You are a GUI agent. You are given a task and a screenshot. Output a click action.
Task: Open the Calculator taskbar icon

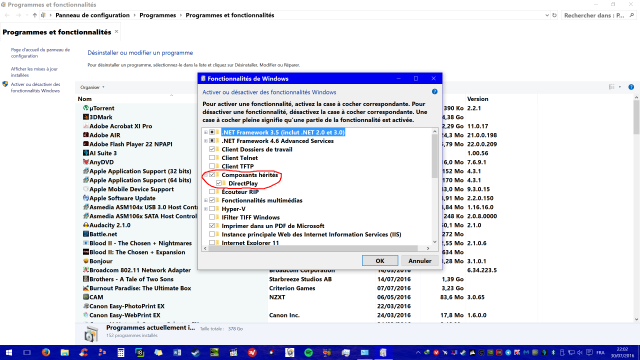pyautogui.click(x=121, y=352)
